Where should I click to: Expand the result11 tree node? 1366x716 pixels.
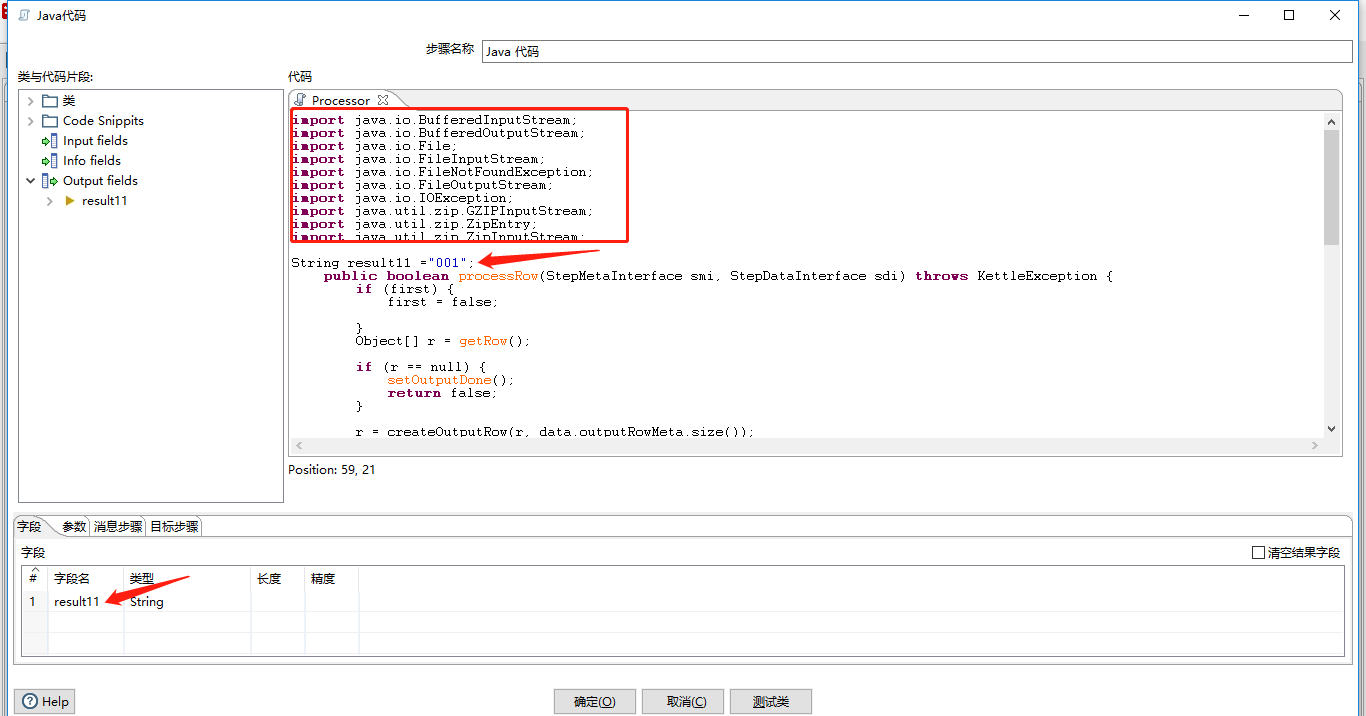coord(49,200)
